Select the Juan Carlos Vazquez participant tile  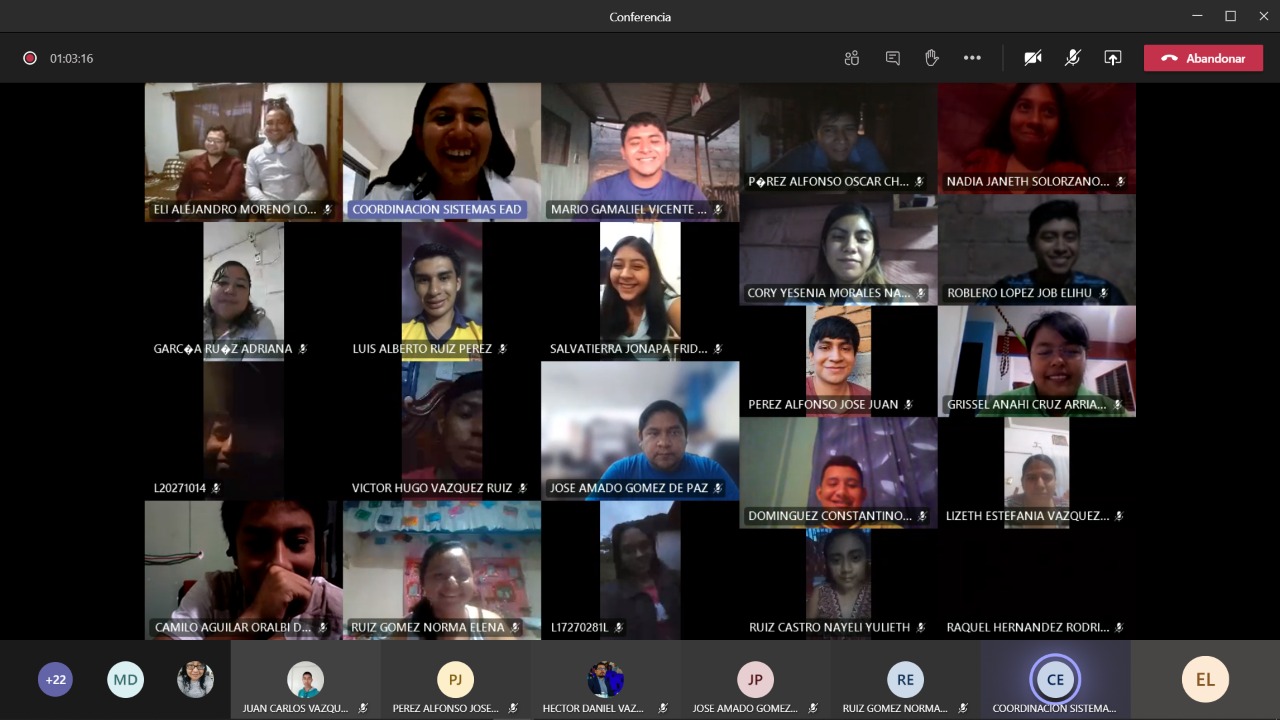click(x=305, y=680)
